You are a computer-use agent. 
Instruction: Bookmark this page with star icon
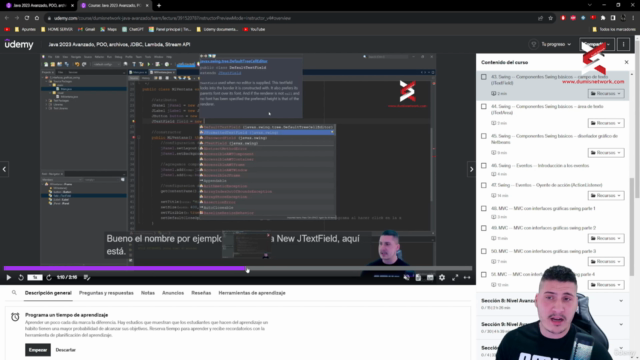551,18
